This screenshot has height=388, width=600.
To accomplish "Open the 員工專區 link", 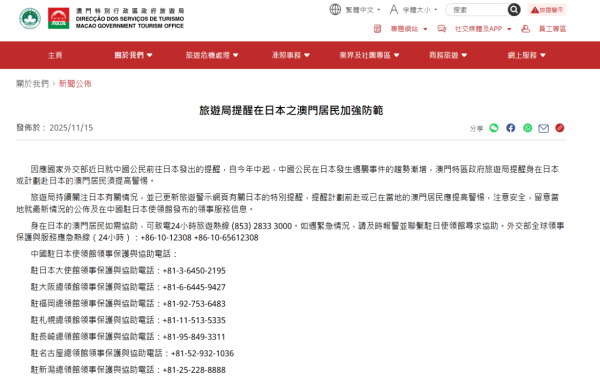I will pyautogui.click(x=552, y=29).
